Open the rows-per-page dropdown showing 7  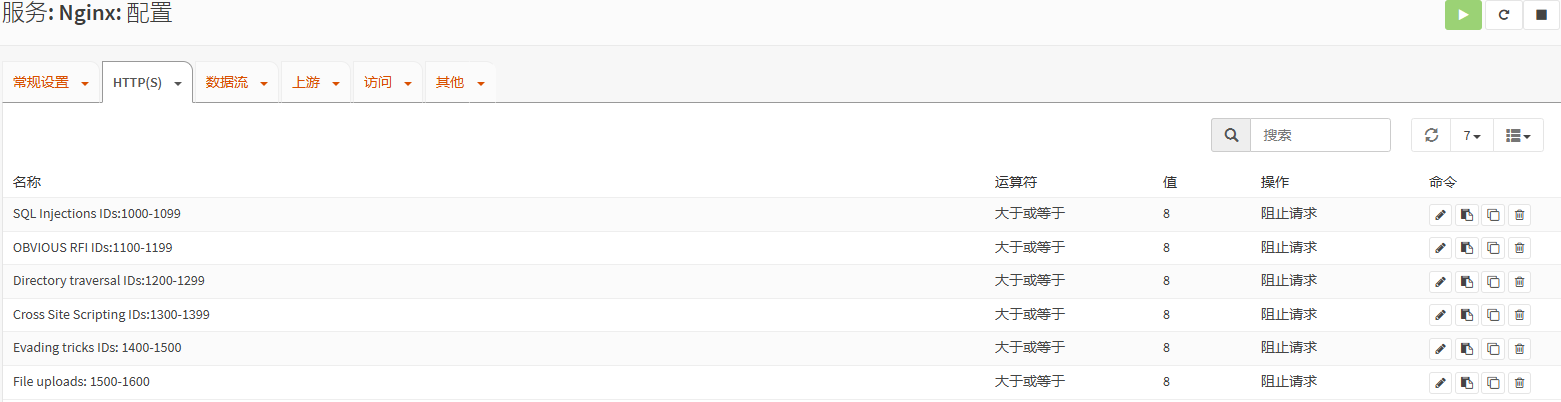coord(1472,135)
